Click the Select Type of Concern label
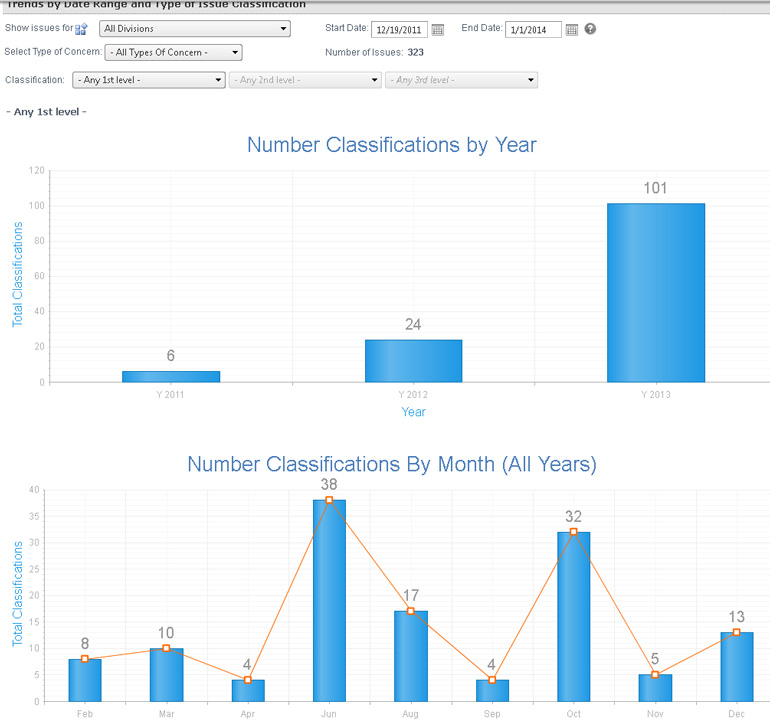The width and height of the screenshot is (770, 726). (x=53, y=52)
